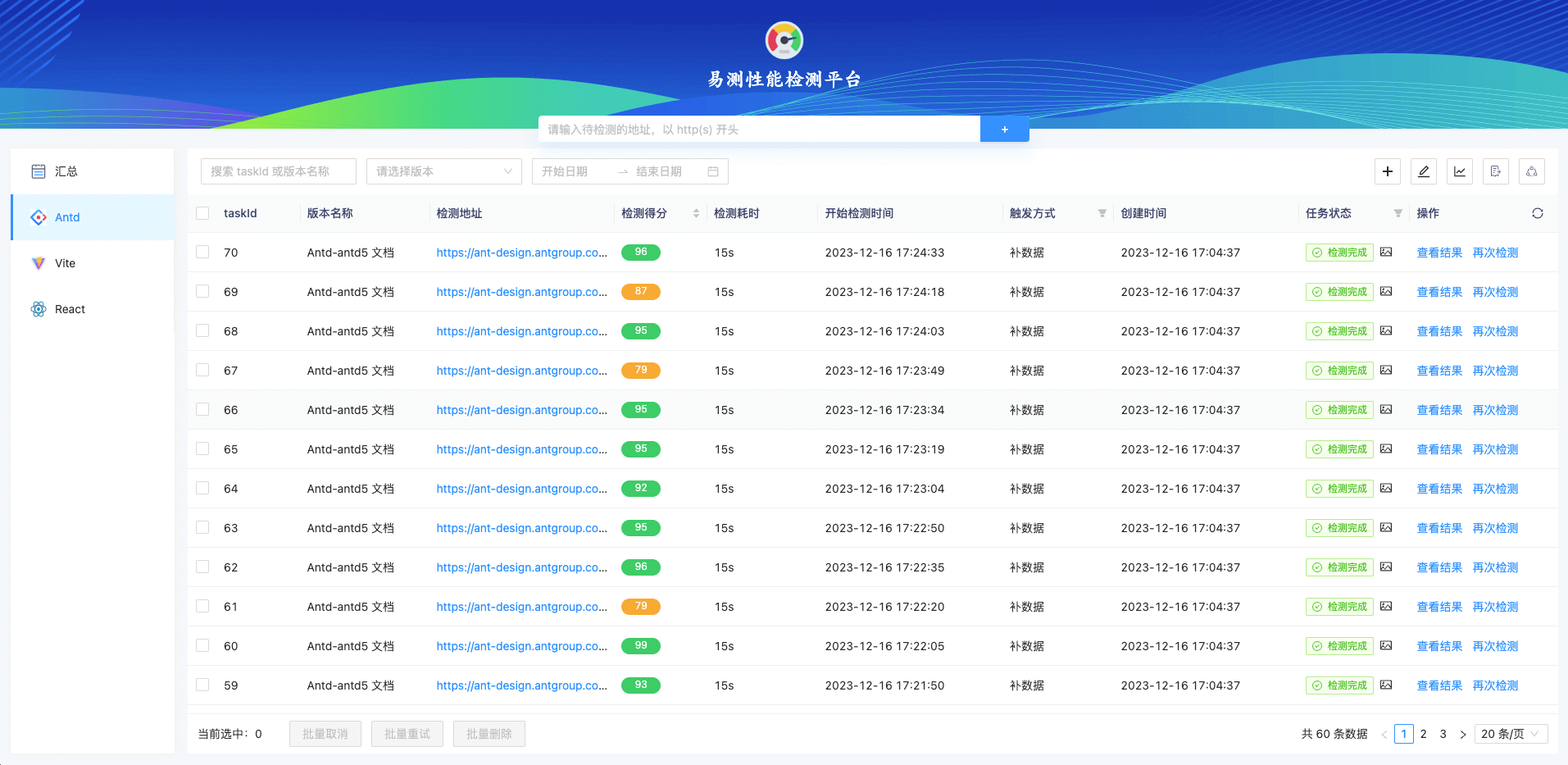Check the checkbox for task 65
1568x765 pixels.
coord(202,449)
